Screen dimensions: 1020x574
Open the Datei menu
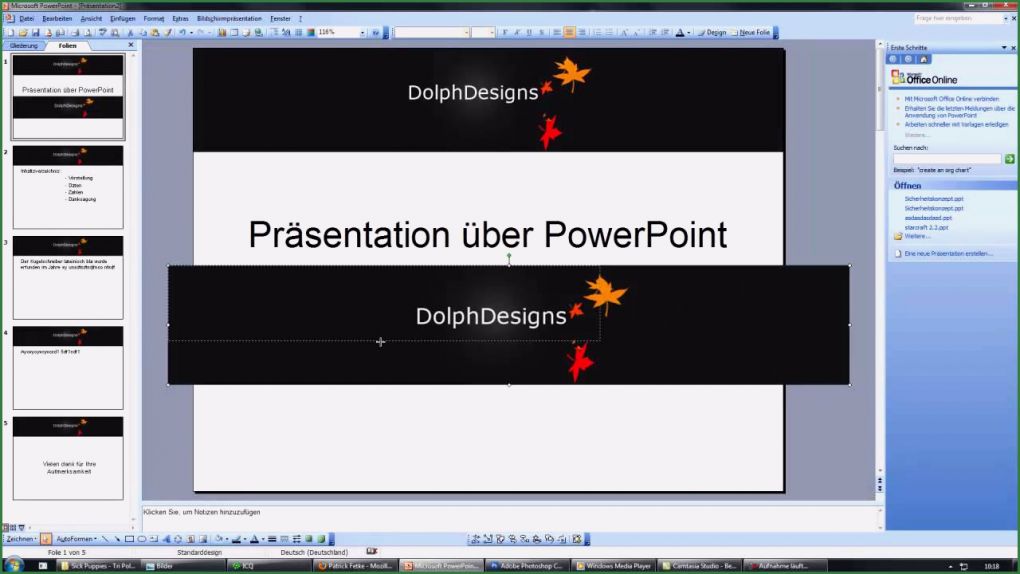27,18
